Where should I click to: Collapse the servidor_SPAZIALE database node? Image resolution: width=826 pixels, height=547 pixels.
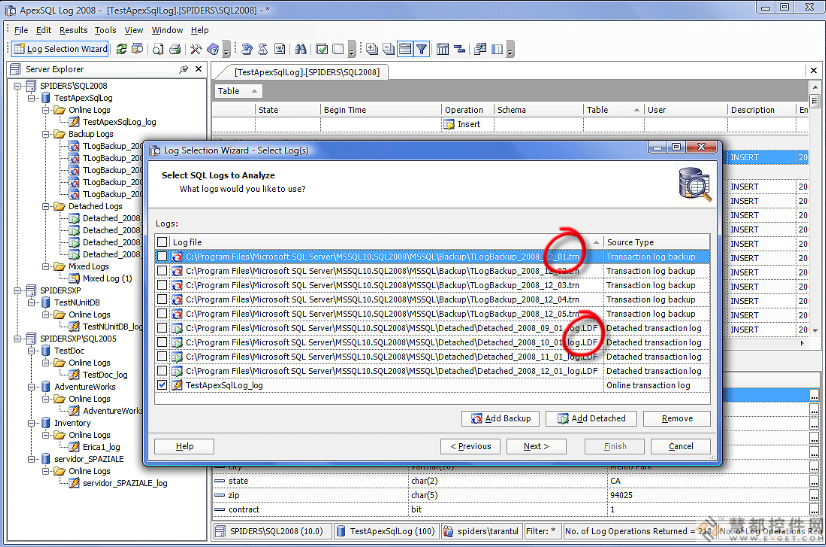(x=32, y=459)
